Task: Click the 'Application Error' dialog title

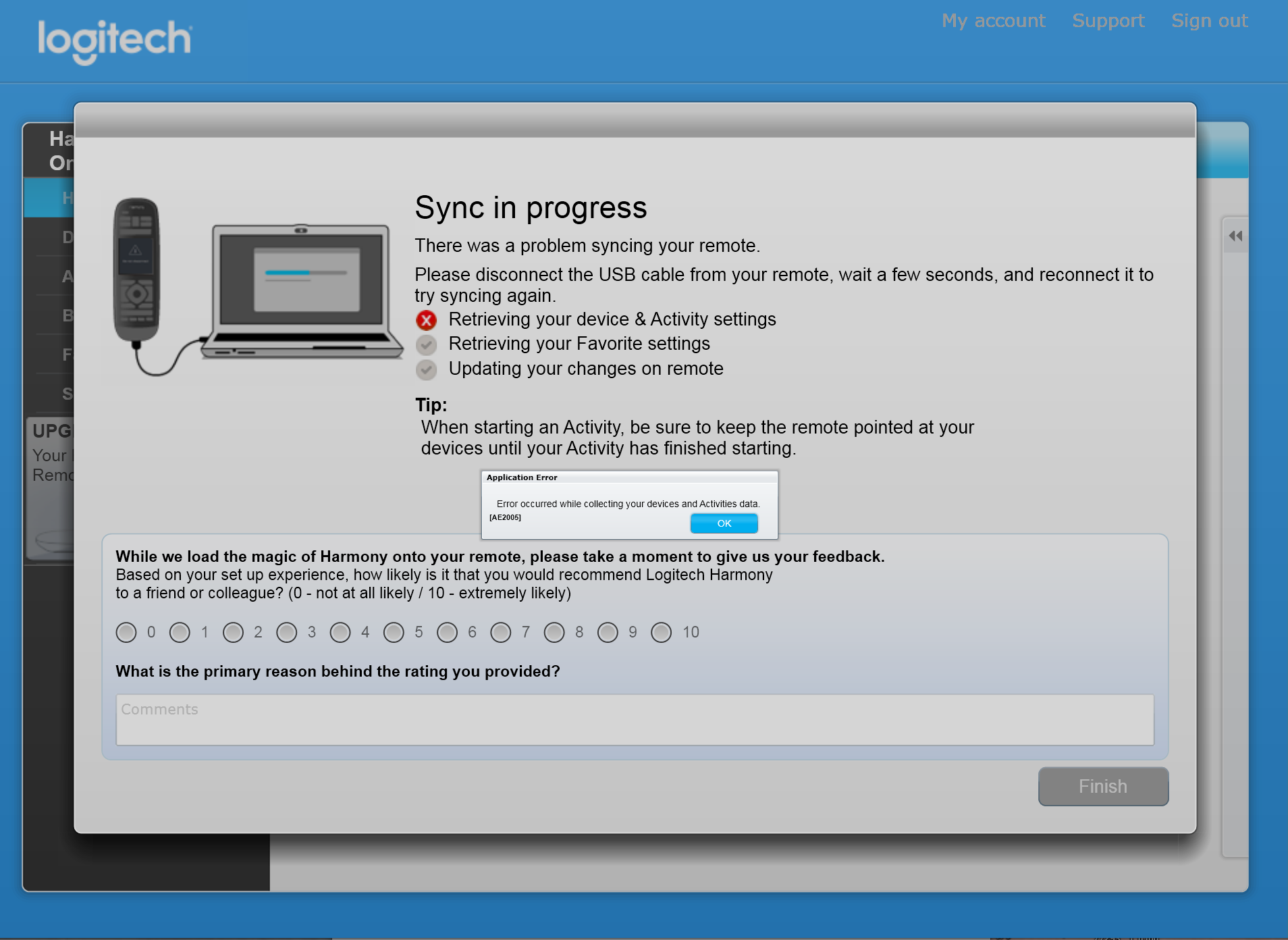Action: 522,477
